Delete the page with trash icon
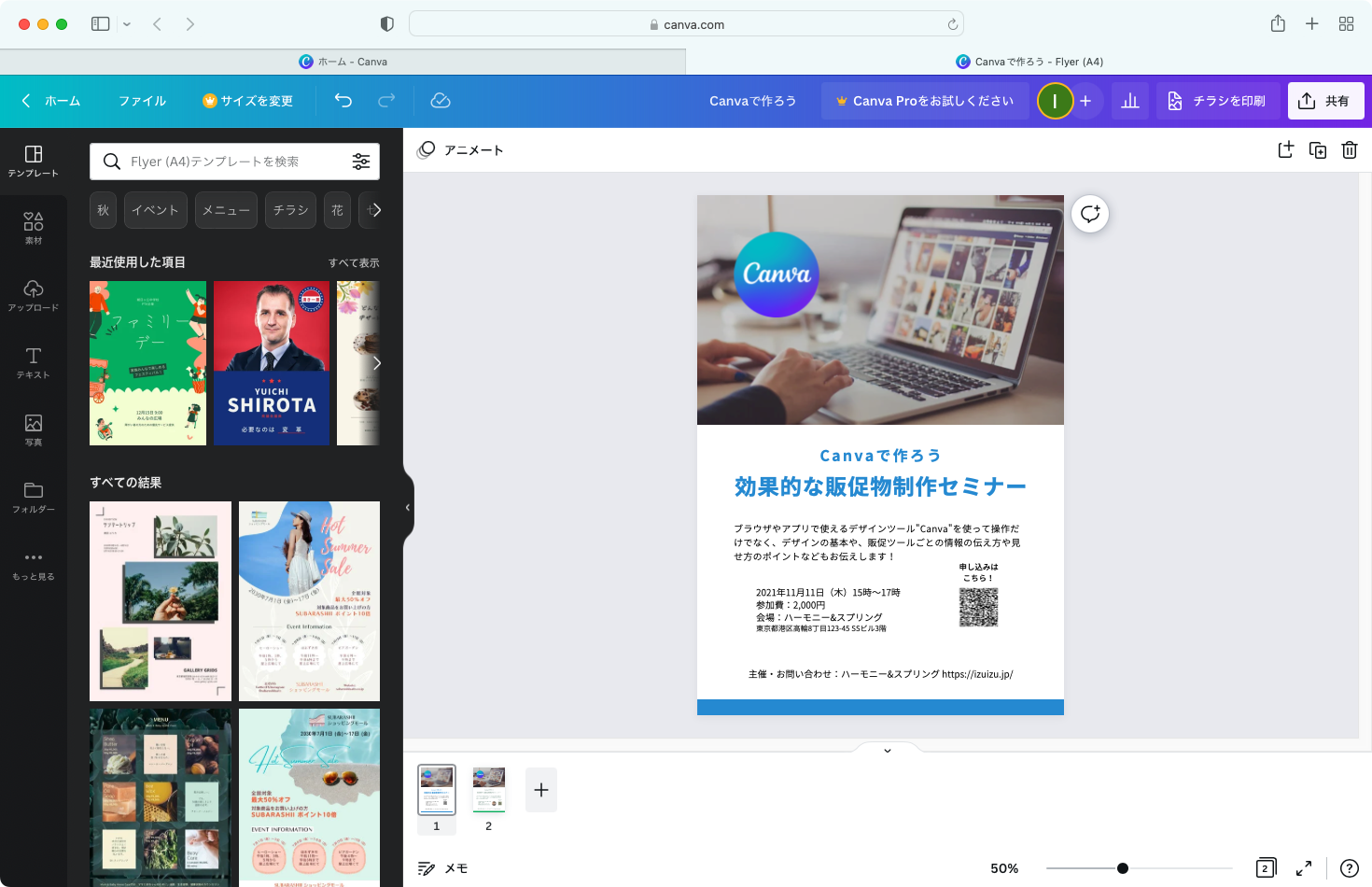The image size is (1372, 887). point(1350,150)
